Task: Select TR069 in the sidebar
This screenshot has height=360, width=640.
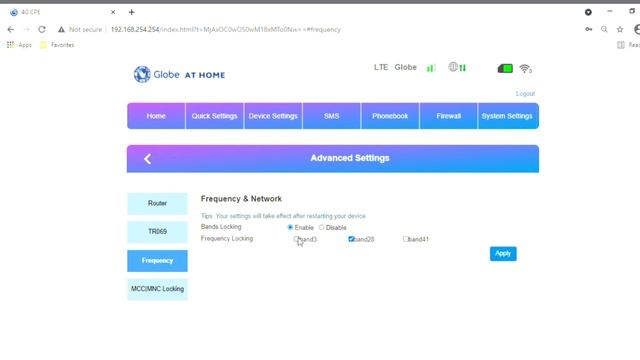Action: [158, 232]
